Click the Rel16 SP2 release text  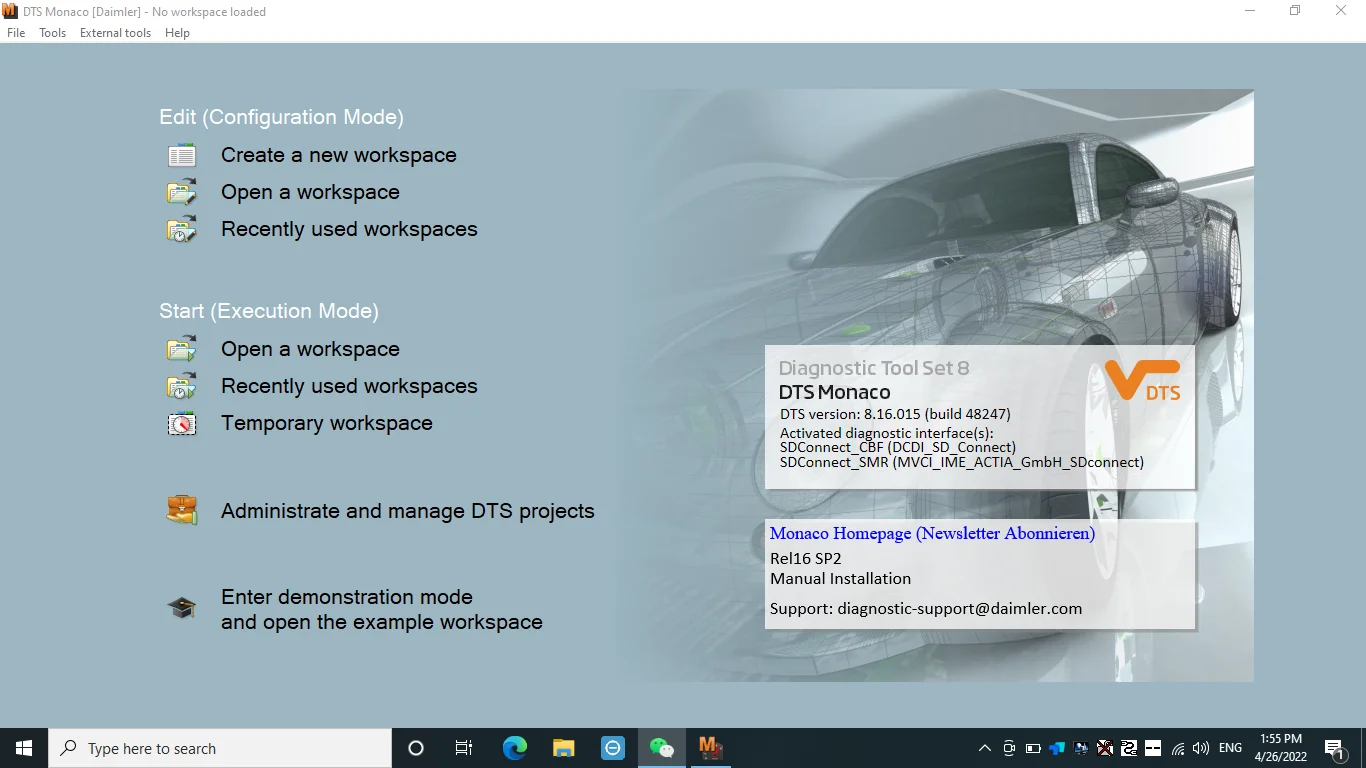[806, 558]
